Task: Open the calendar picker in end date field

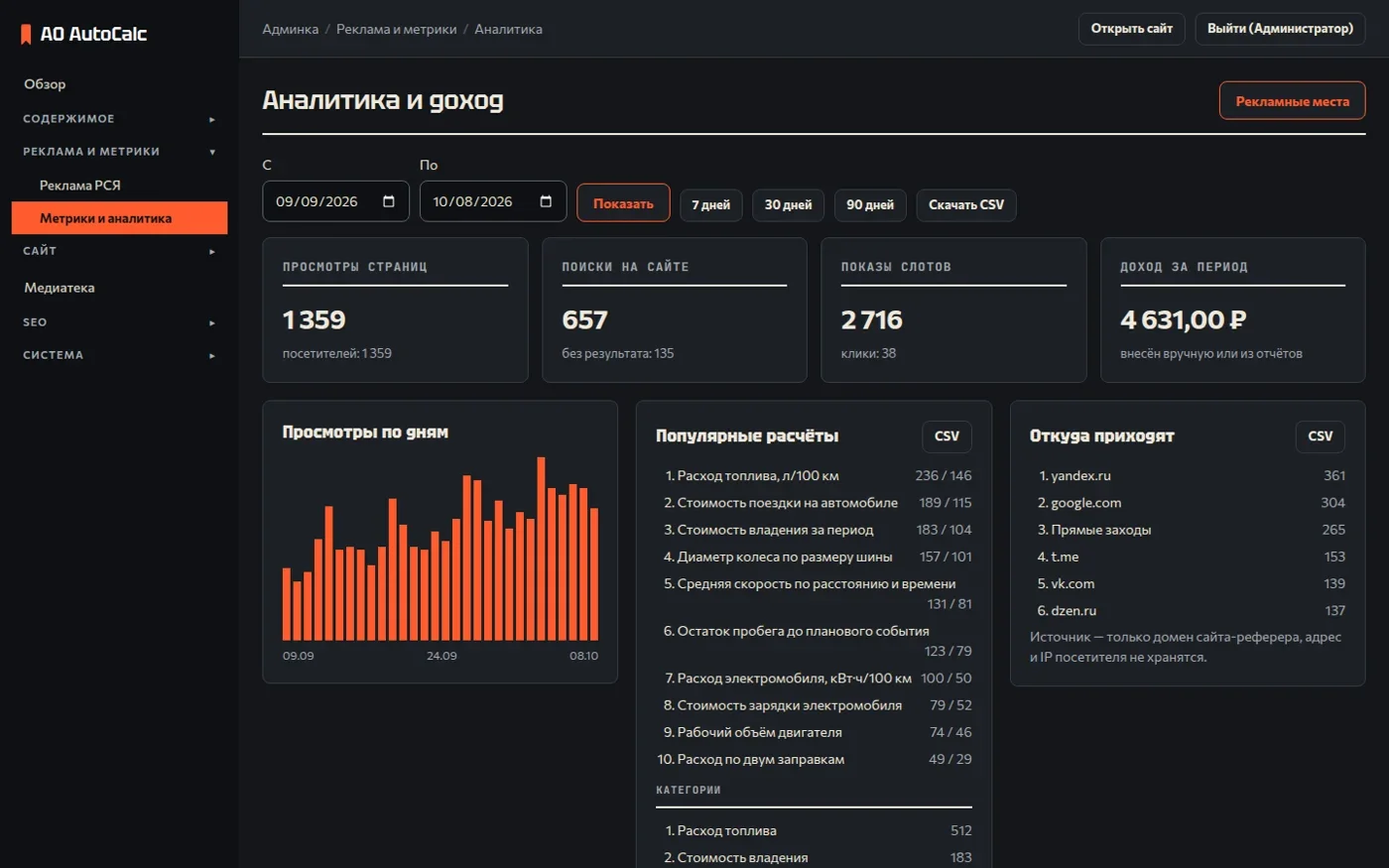Action: (546, 201)
